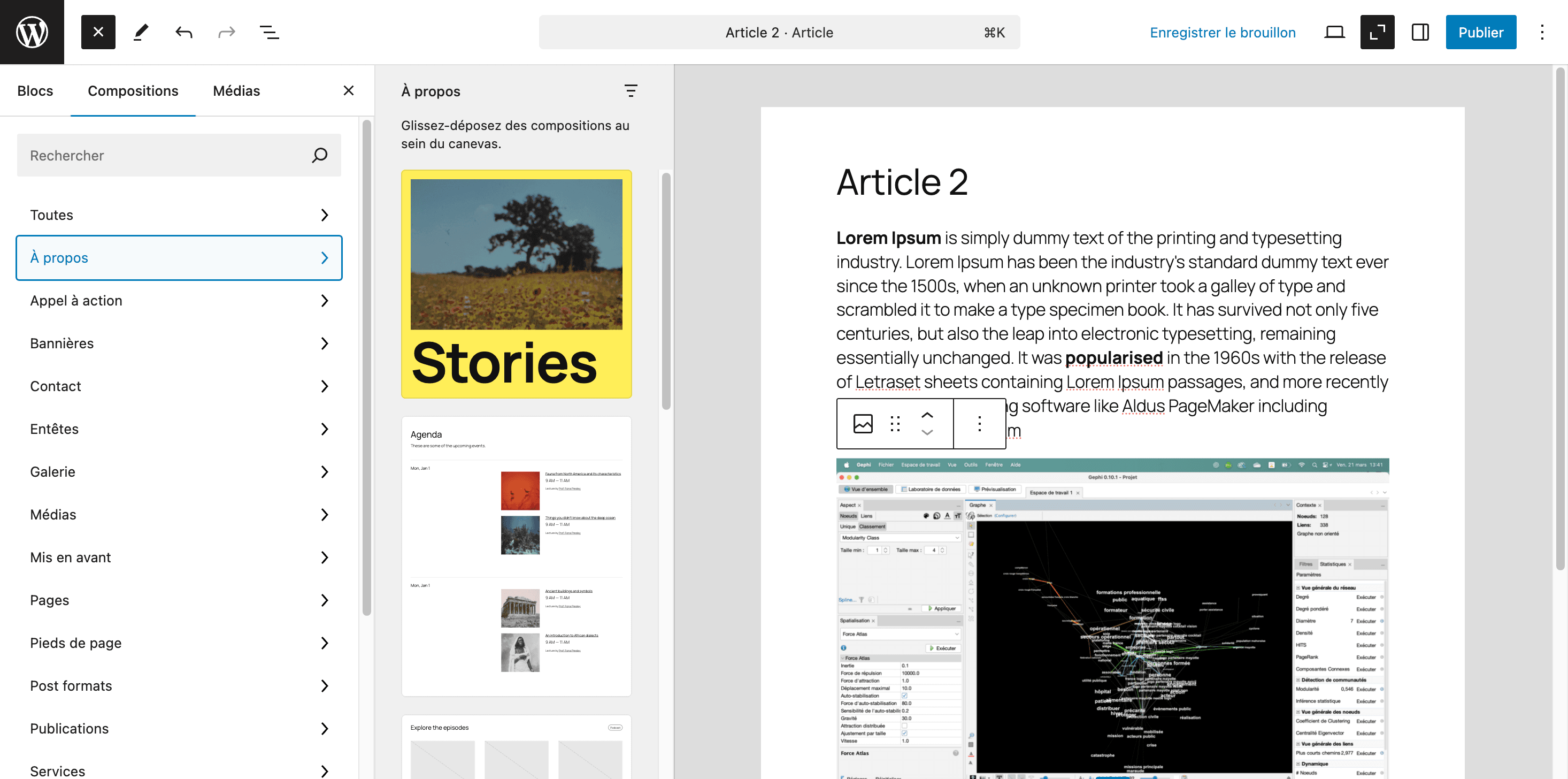This screenshot has width=1568, height=779.
Task: Click the drag handle dots icon
Action: point(895,423)
